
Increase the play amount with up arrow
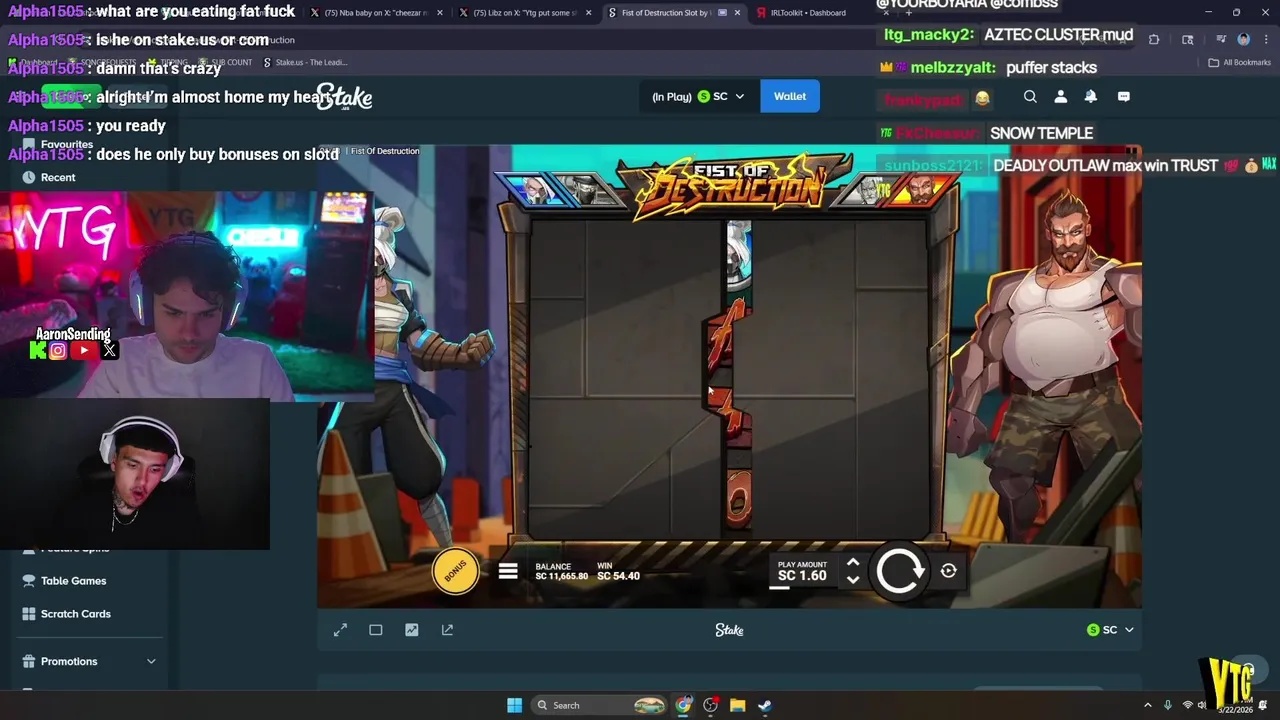click(x=853, y=563)
